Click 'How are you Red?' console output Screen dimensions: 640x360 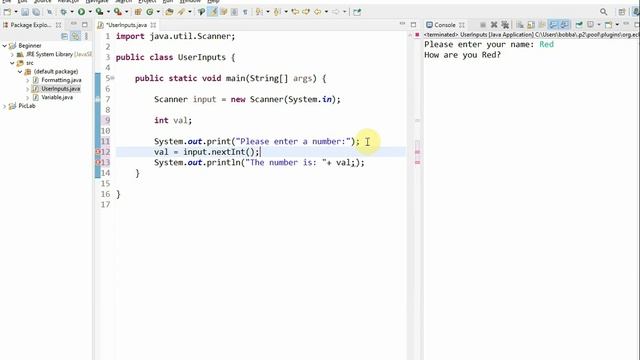[x=462, y=55]
